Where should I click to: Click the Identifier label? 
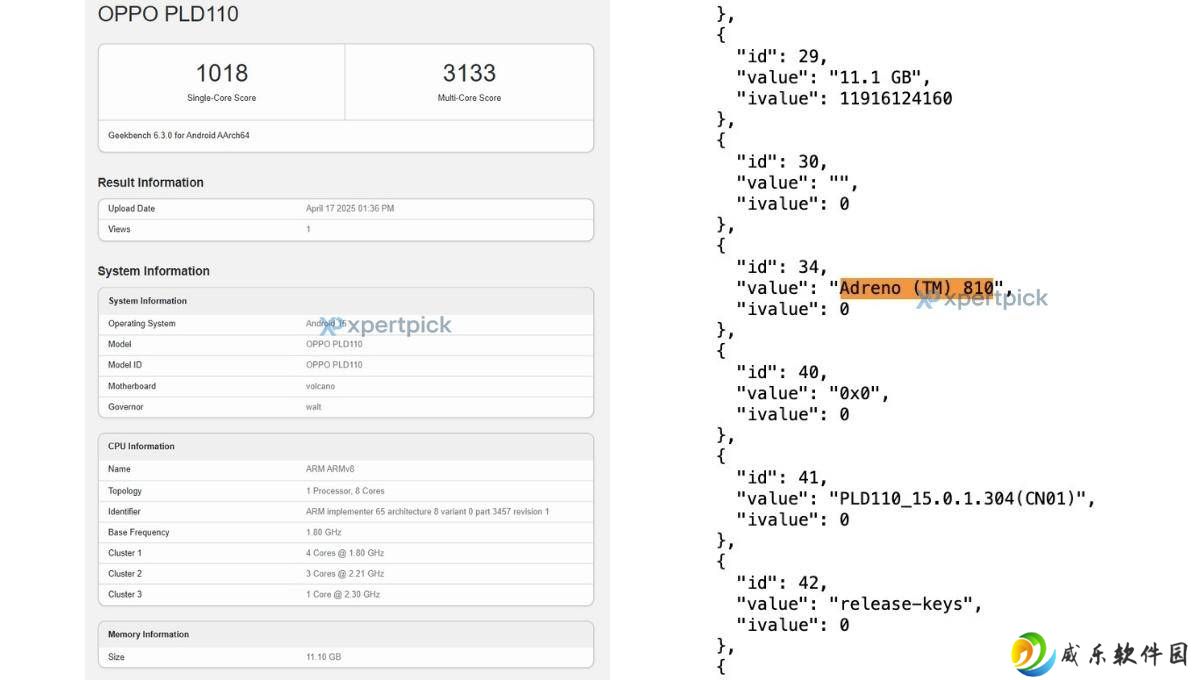124,511
